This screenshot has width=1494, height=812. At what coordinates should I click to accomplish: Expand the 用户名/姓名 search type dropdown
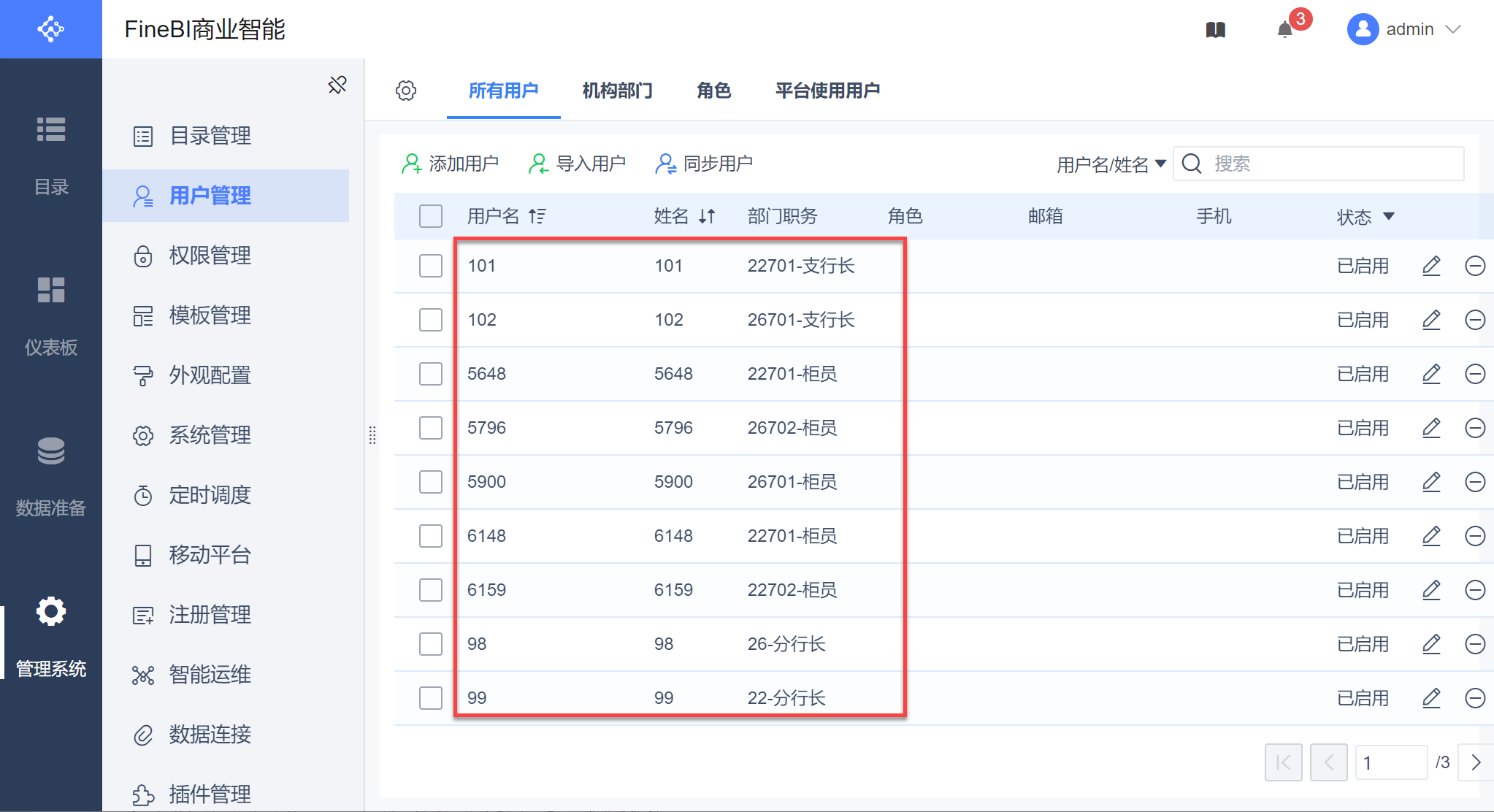(1111, 164)
